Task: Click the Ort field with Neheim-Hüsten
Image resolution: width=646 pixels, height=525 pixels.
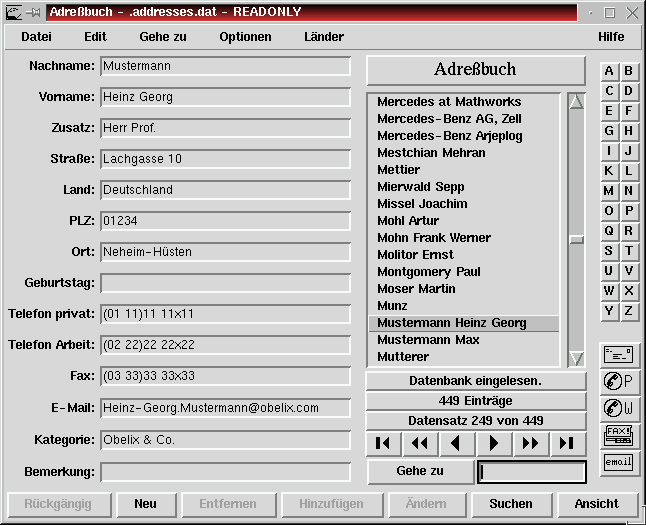Action: [225, 252]
